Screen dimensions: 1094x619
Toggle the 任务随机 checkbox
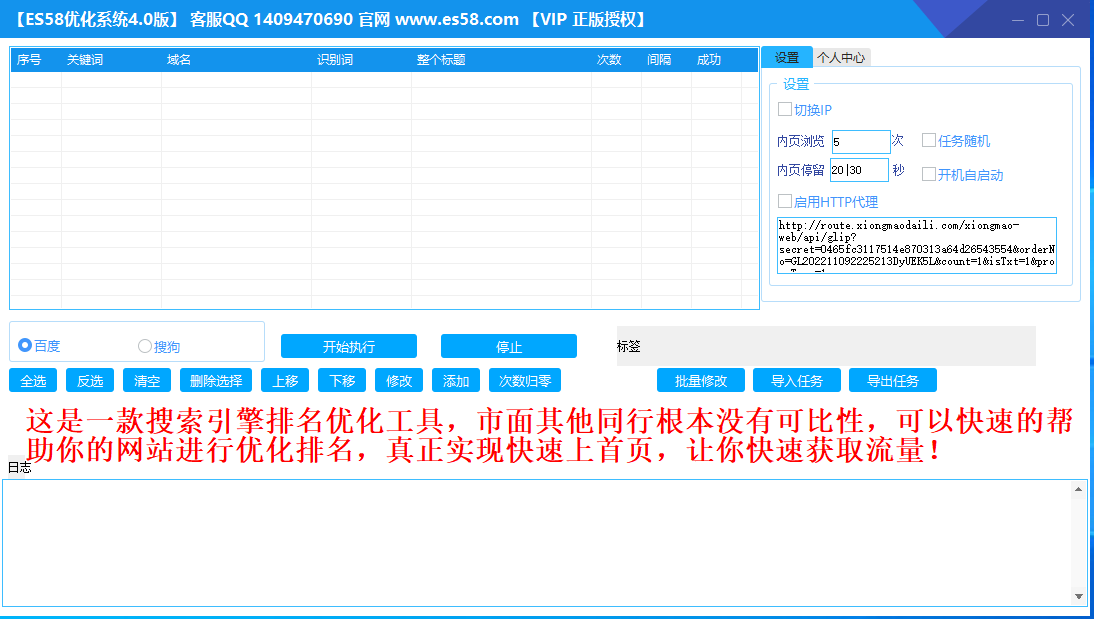pos(929,141)
